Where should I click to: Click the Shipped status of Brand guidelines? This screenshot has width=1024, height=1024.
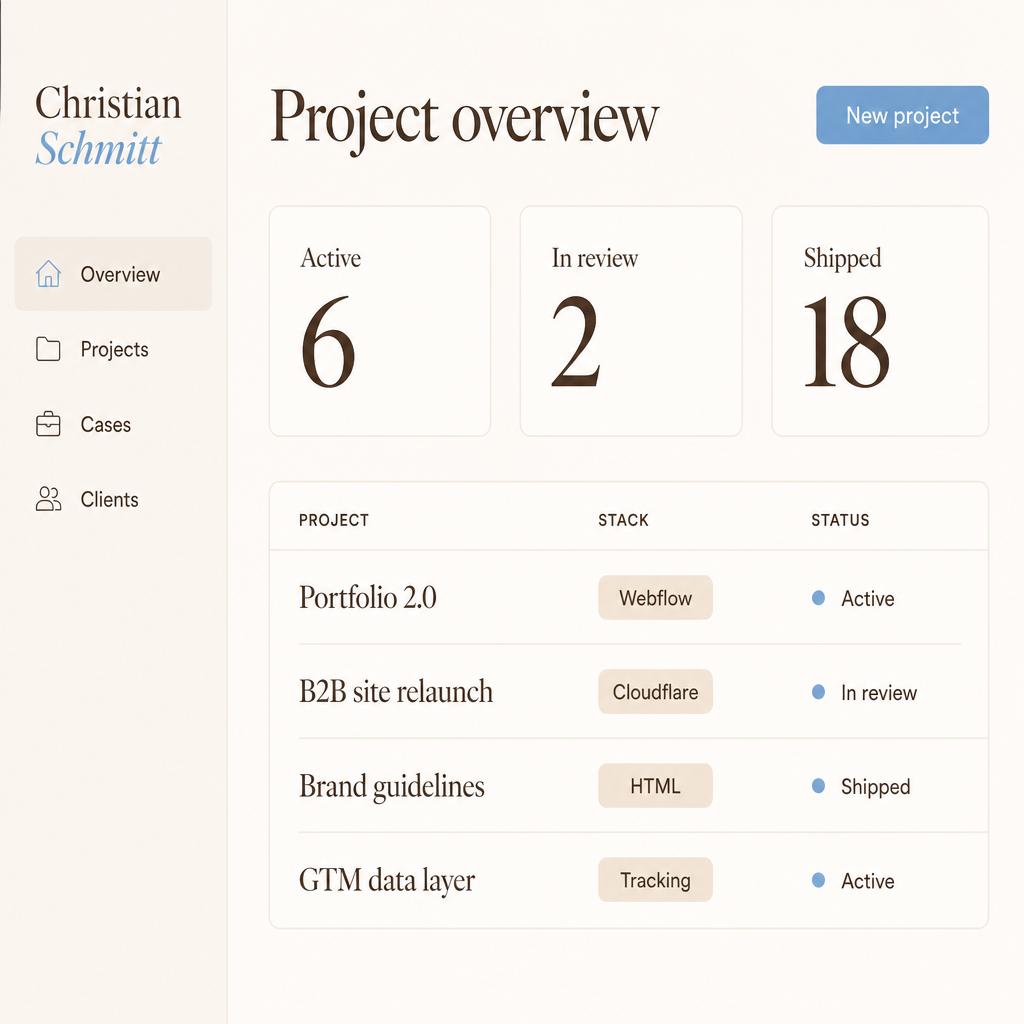tap(875, 787)
